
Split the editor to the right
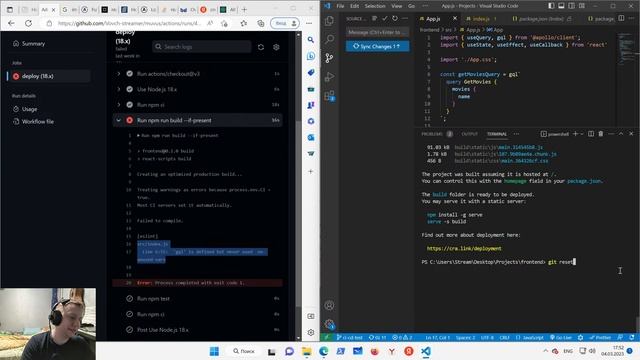pos(621,18)
